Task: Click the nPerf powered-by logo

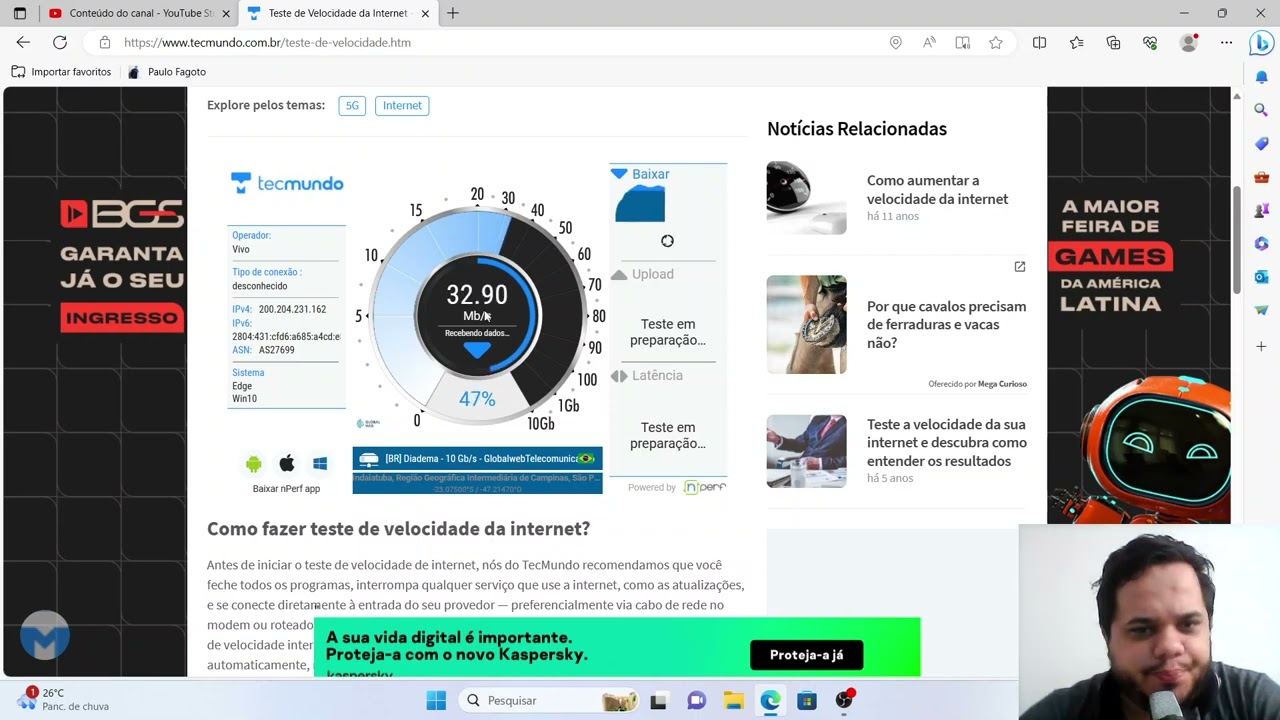Action: 704,487
